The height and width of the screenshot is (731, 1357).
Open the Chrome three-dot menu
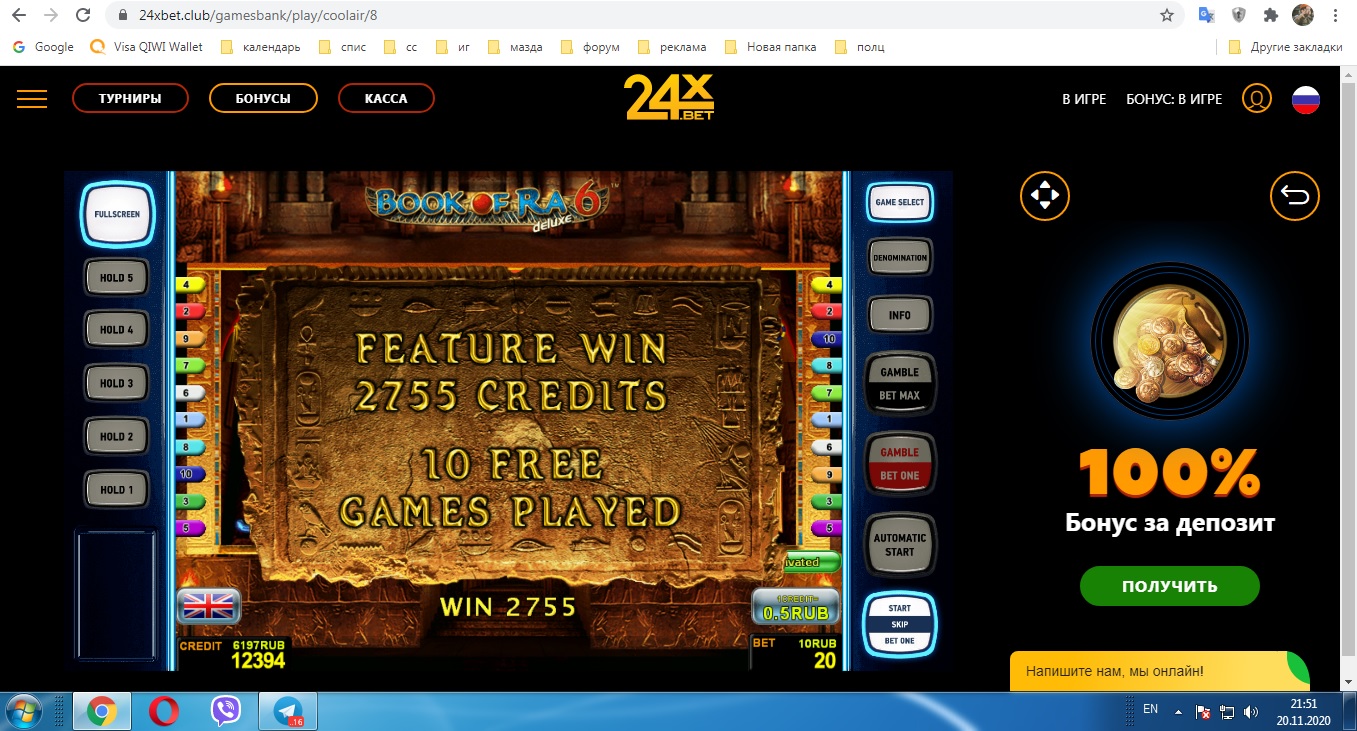tap(1335, 15)
